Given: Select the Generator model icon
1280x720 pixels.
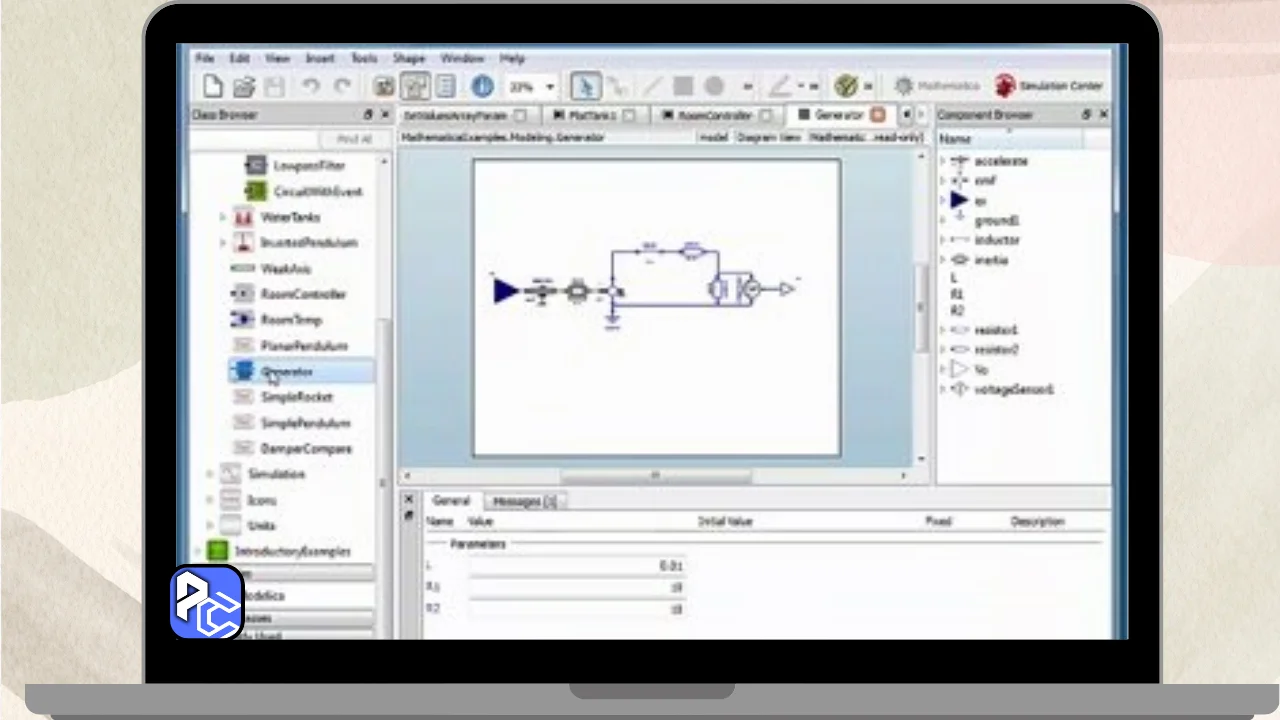Looking at the screenshot, I should click(243, 372).
